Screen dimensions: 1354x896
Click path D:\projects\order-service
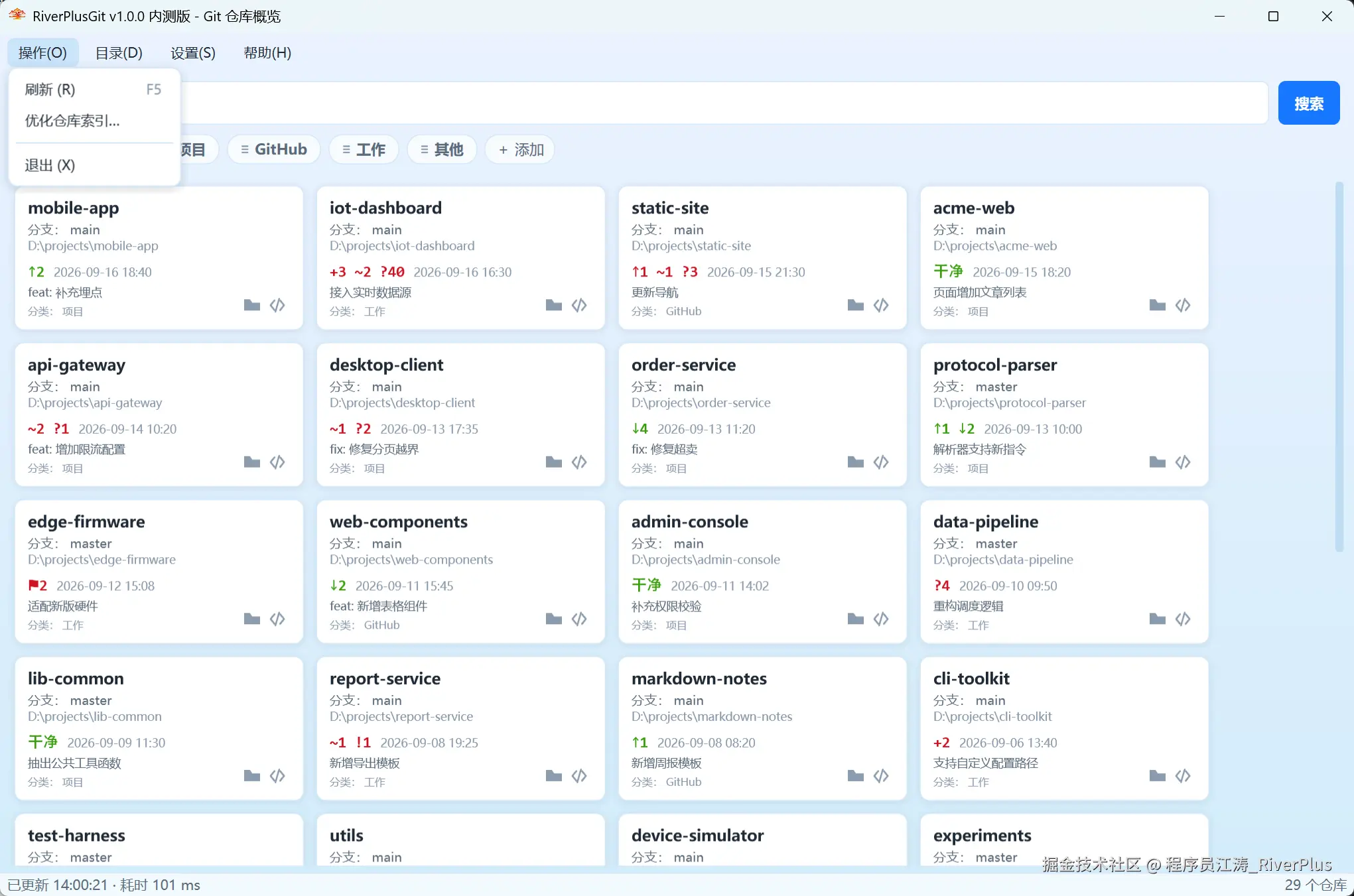pos(701,403)
